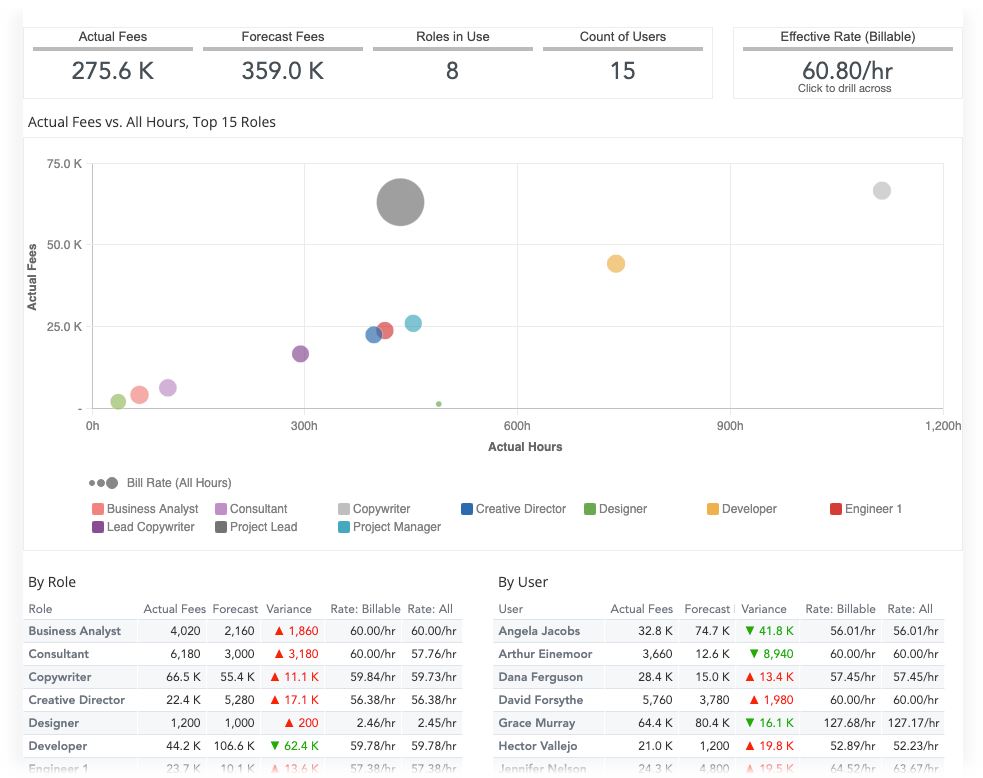Click the small green Designer dot on chart
Screen dimensions: 983x778
[439, 404]
